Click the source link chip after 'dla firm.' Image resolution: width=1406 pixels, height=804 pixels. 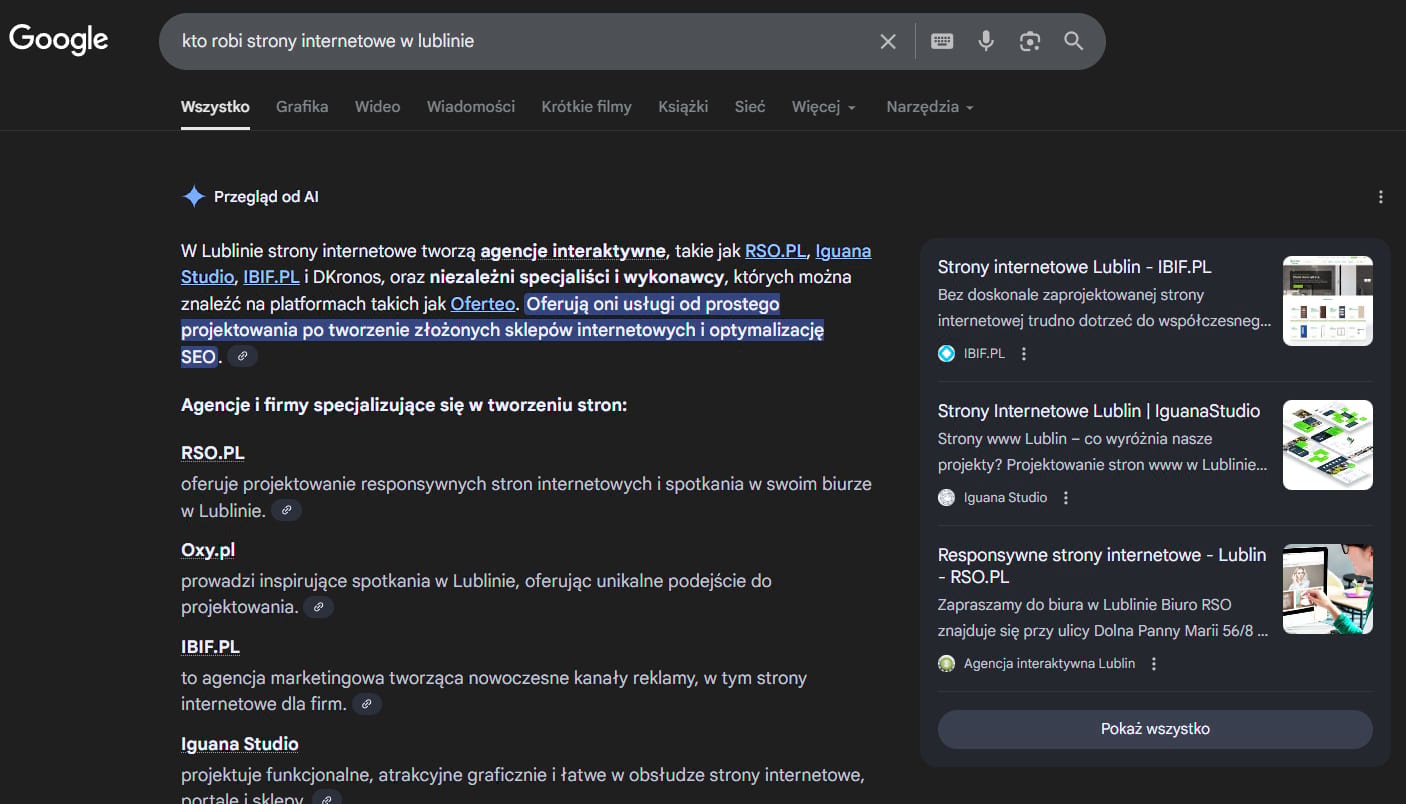[x=367, y=704]
